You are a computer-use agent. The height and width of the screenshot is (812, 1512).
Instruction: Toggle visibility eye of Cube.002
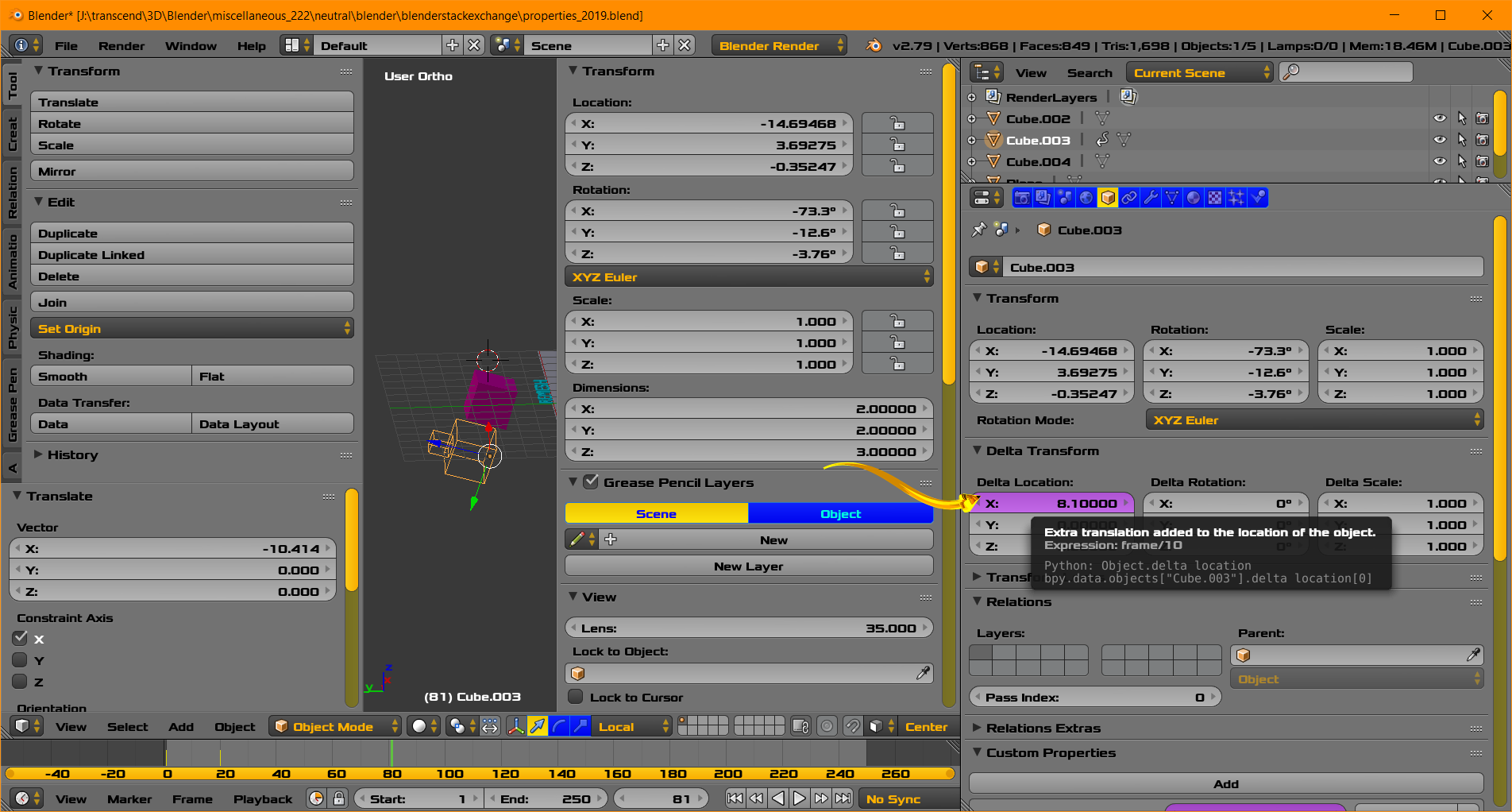tap(1440, 118)
